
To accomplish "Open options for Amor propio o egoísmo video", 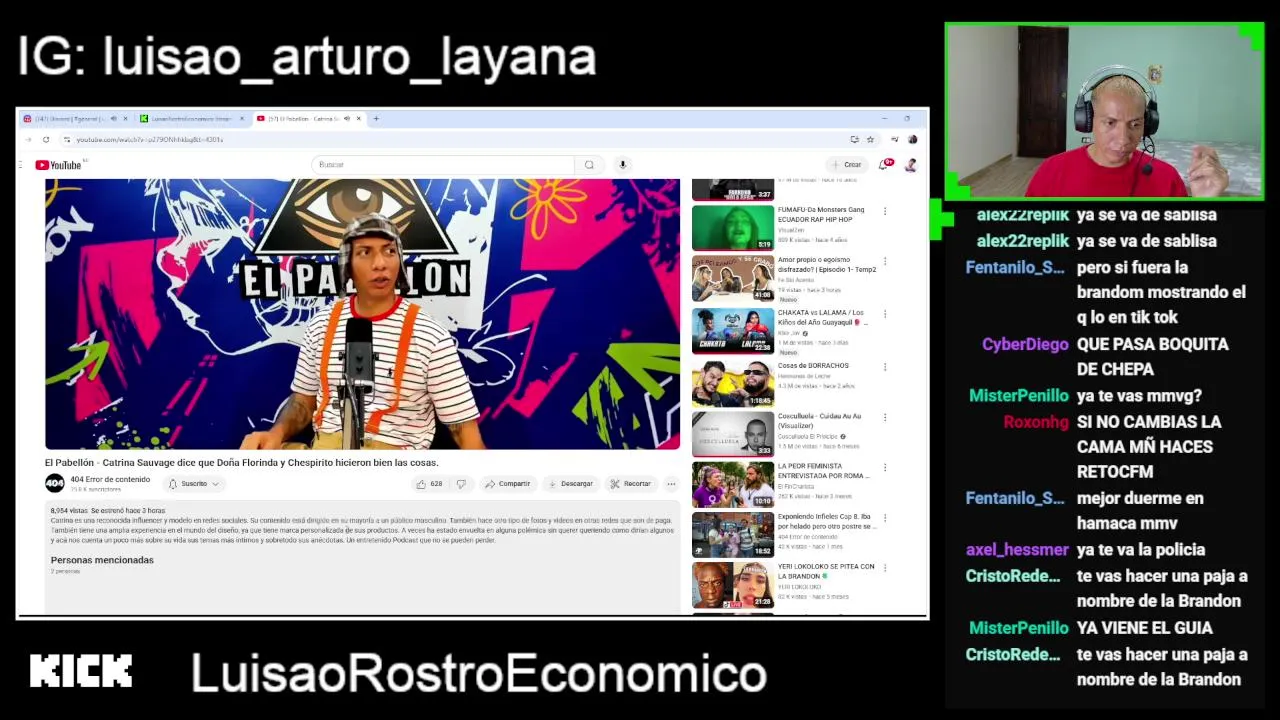I will tap(884, 261).
